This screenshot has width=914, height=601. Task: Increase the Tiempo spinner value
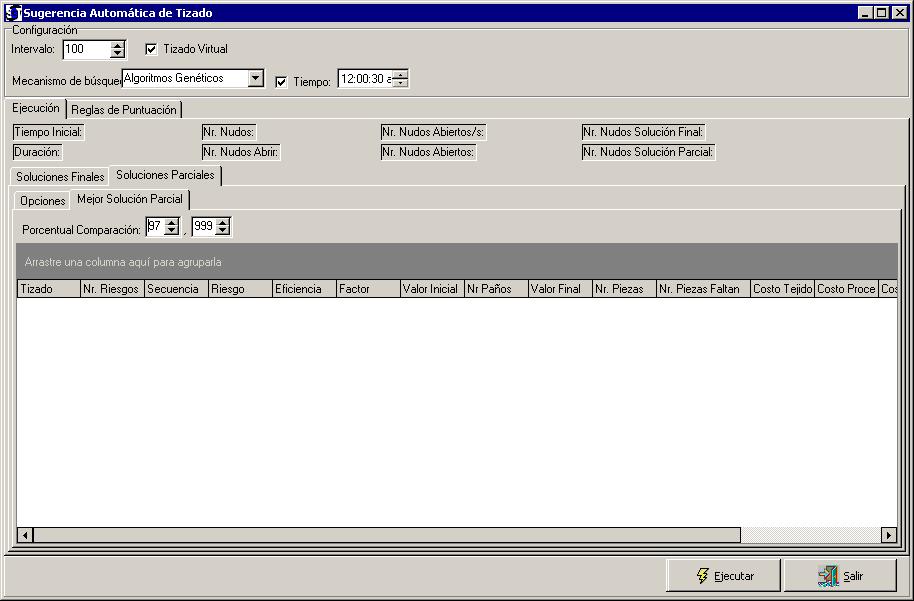click(x=400, y=75)
